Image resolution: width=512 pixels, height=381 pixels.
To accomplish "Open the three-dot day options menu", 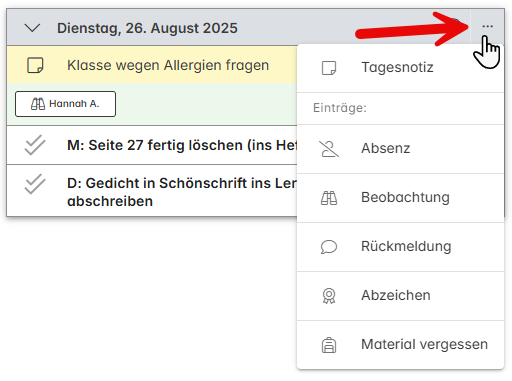I will [487, 26].
